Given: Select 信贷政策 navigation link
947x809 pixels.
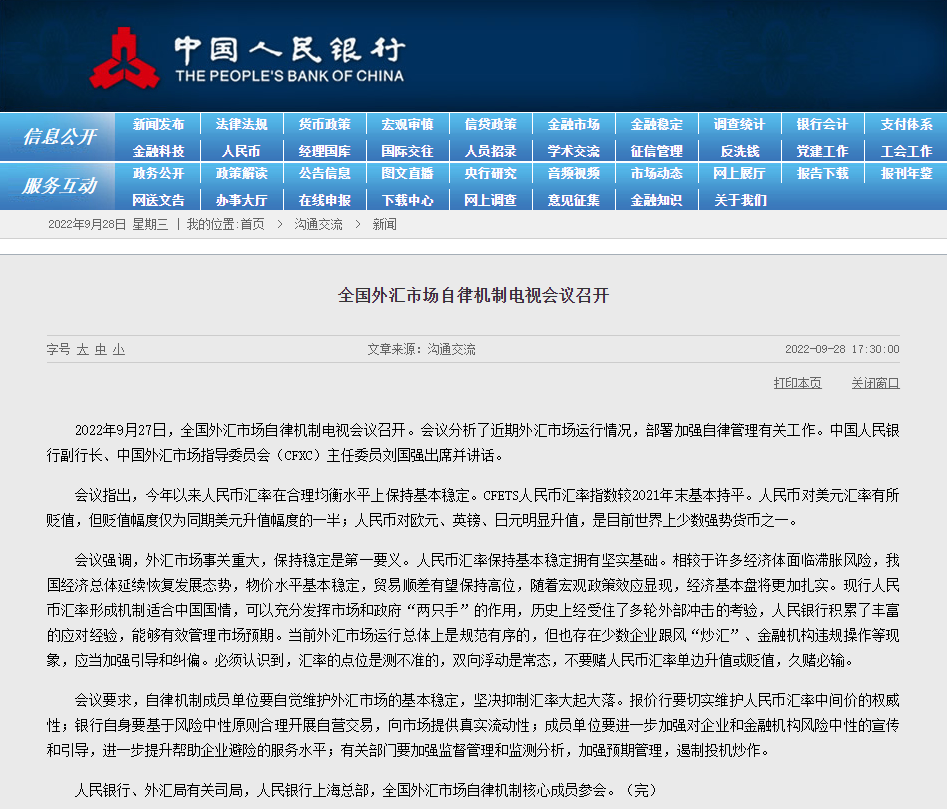Looking at the screenshot, I should coord(490,124).
